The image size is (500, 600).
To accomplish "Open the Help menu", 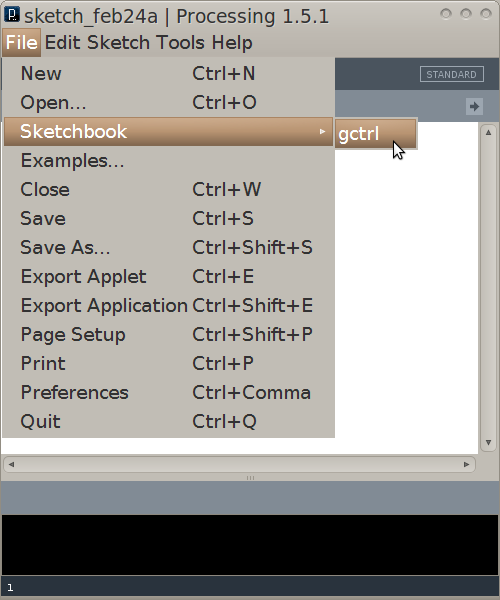I will click(x=232, y=42).
